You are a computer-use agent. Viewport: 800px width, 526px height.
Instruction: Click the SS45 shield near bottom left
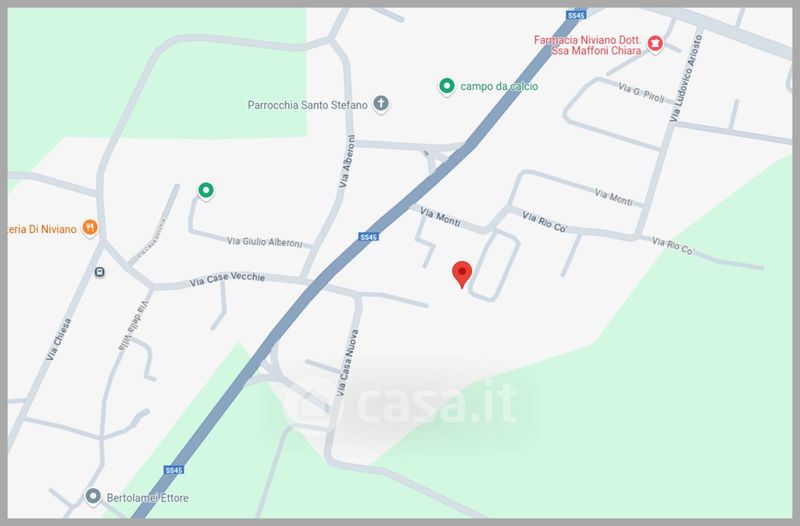173,470
